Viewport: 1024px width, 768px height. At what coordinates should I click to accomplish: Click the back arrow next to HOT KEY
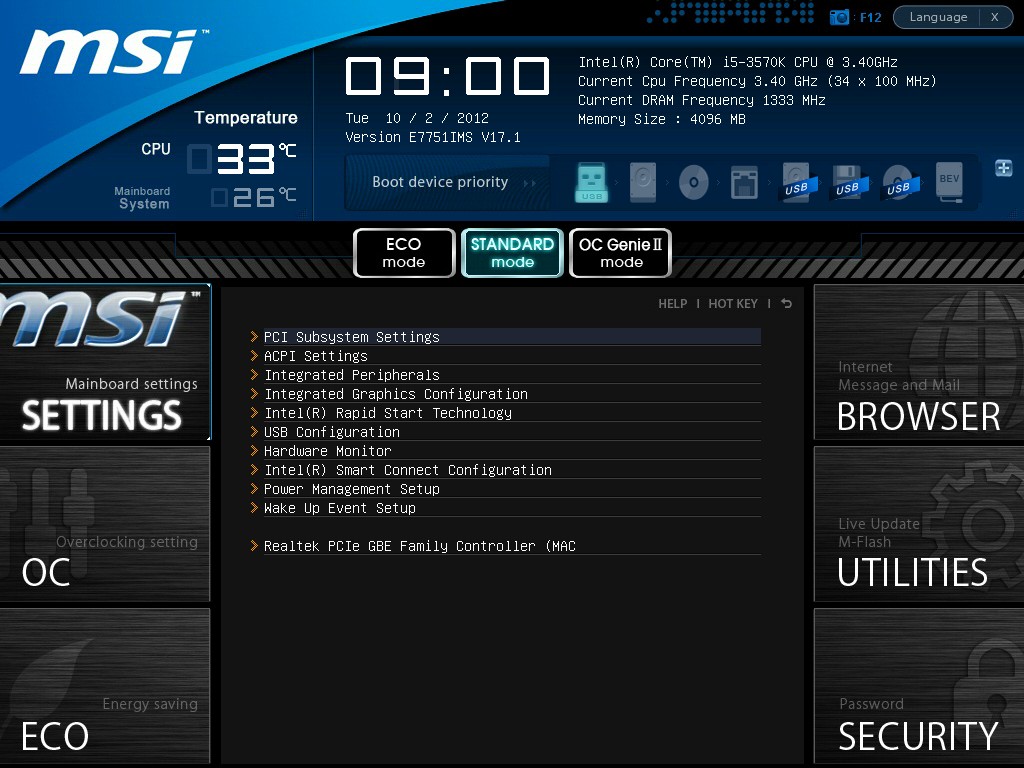[x=787, y=303]
